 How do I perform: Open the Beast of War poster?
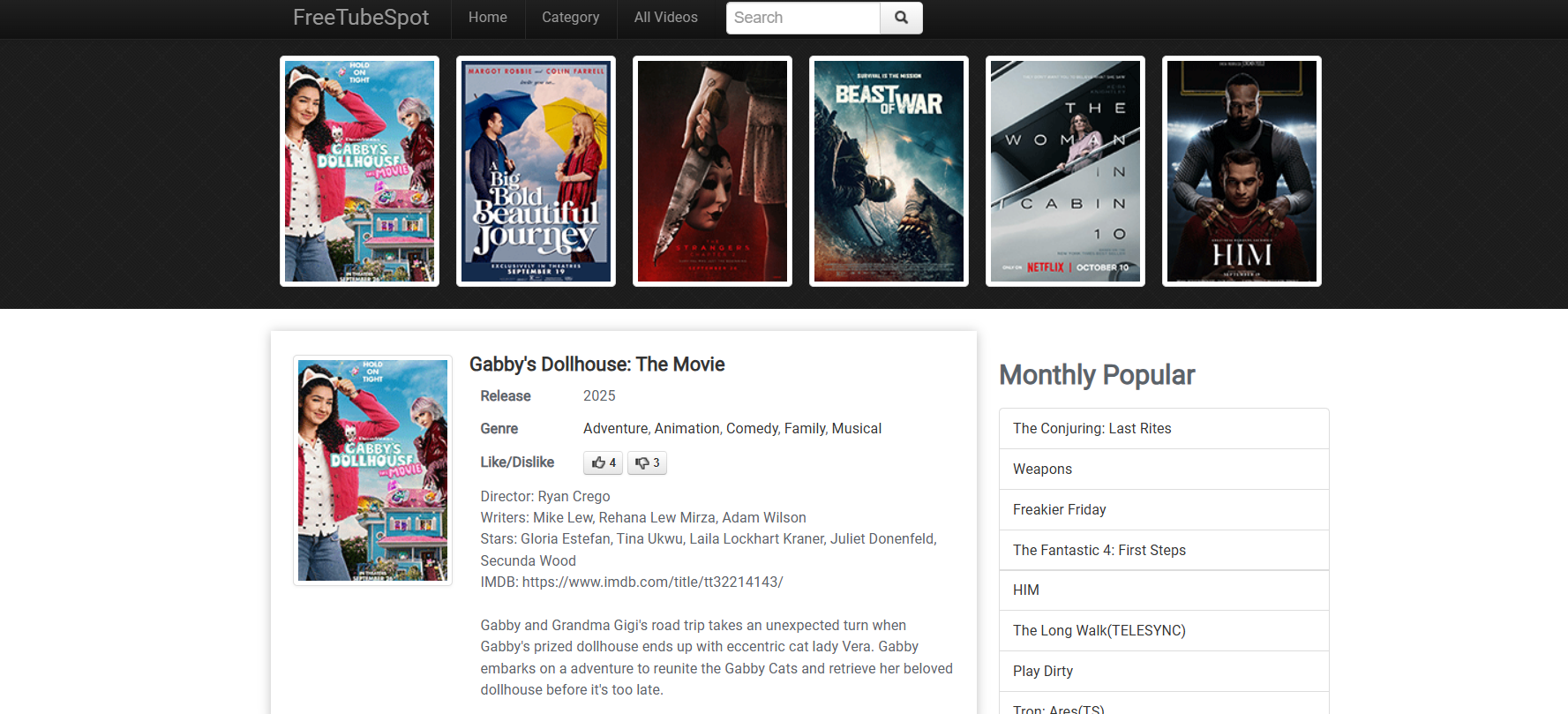(889, 171)
